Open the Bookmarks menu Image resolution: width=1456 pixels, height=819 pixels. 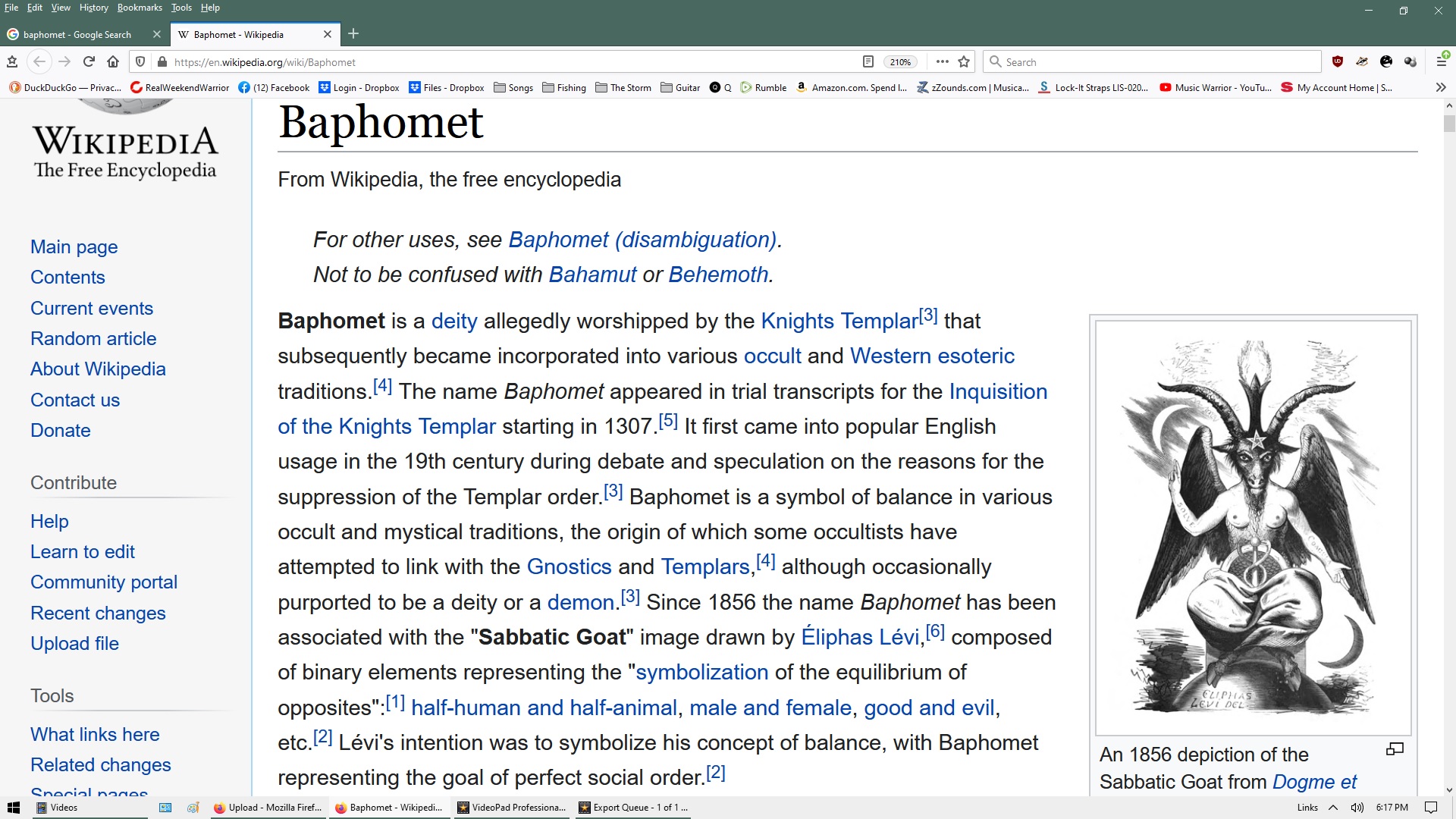point(140,8)
